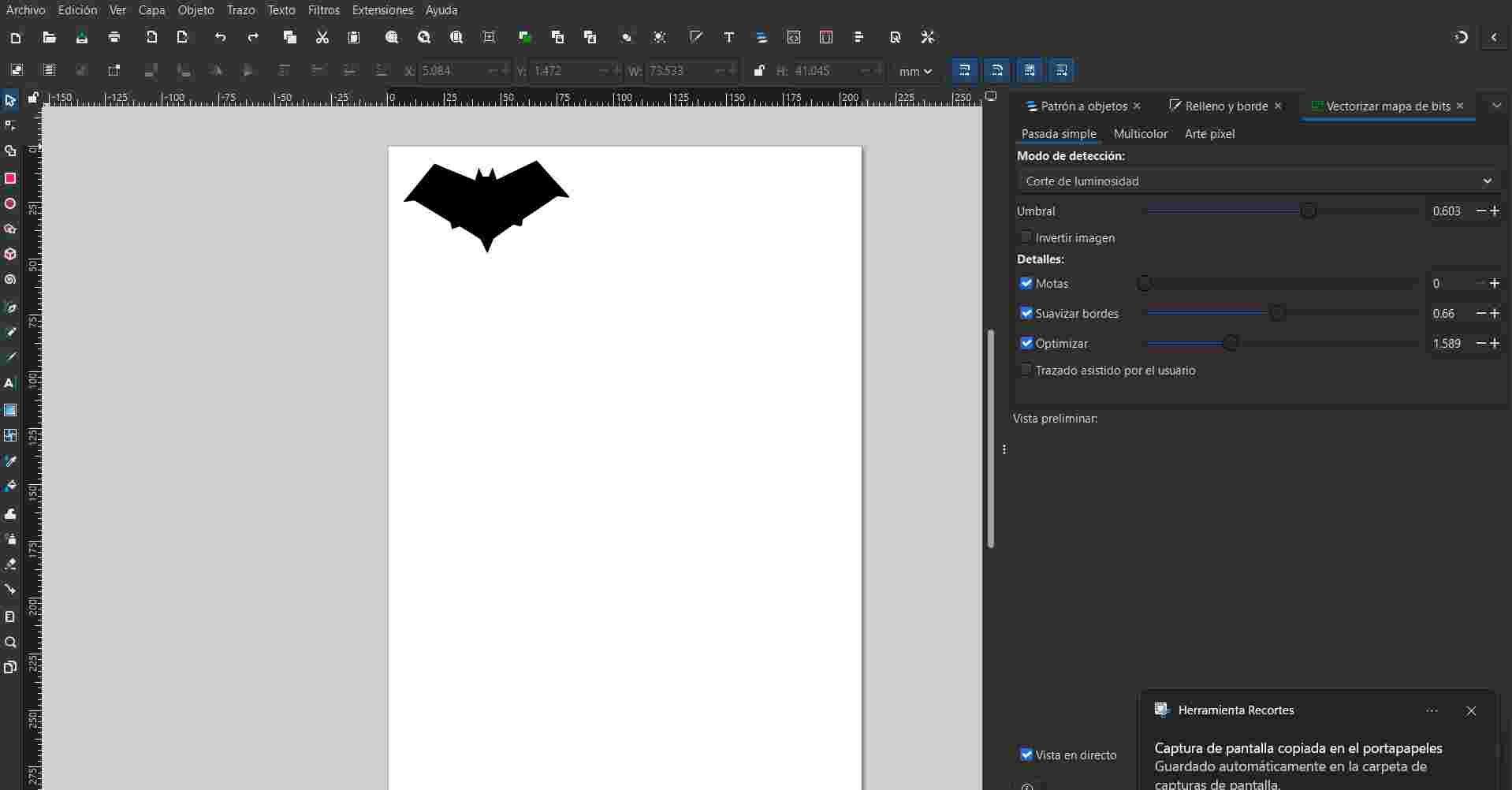Click the Open folder icon
This screenshot has width=1512, height=790.
point(49,37)
